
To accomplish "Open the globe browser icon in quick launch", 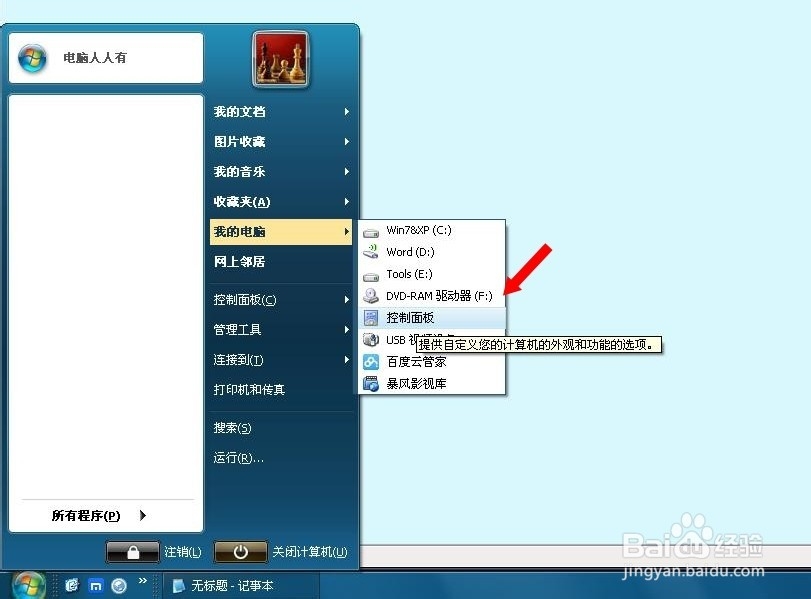I will (x=120, y=585).
